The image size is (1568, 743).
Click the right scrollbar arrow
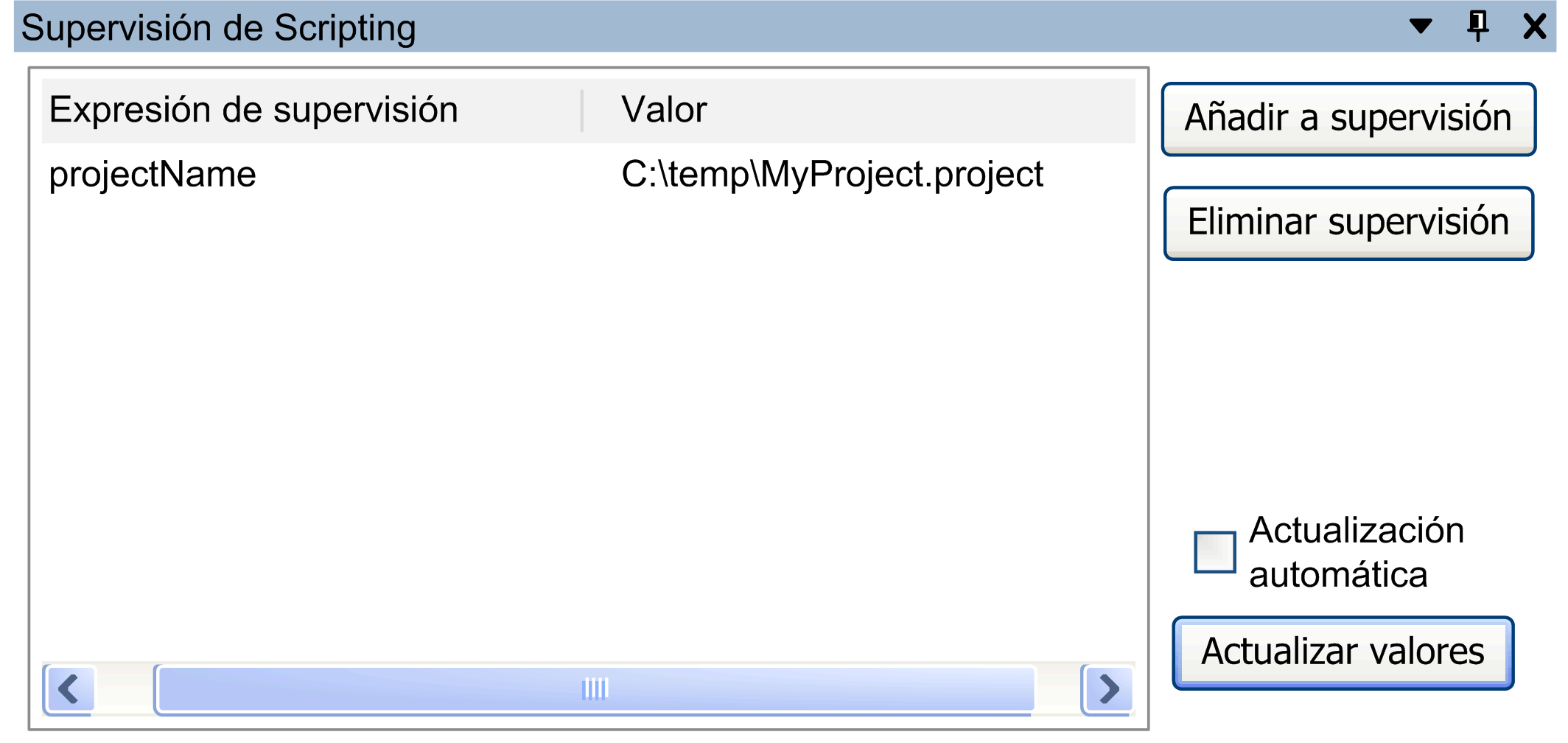[1107, 688]
